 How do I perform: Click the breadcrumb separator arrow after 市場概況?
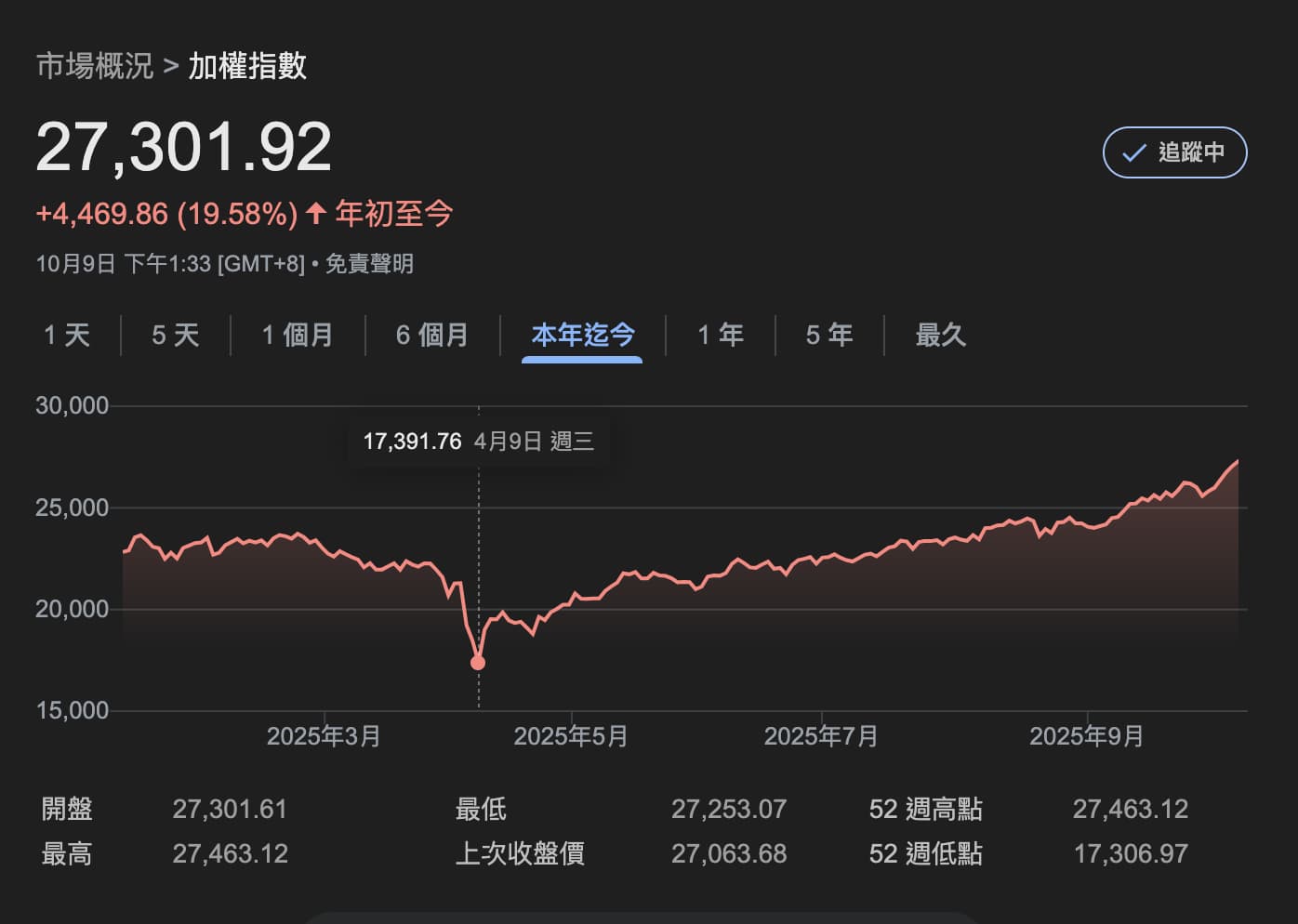coord(170,66)
